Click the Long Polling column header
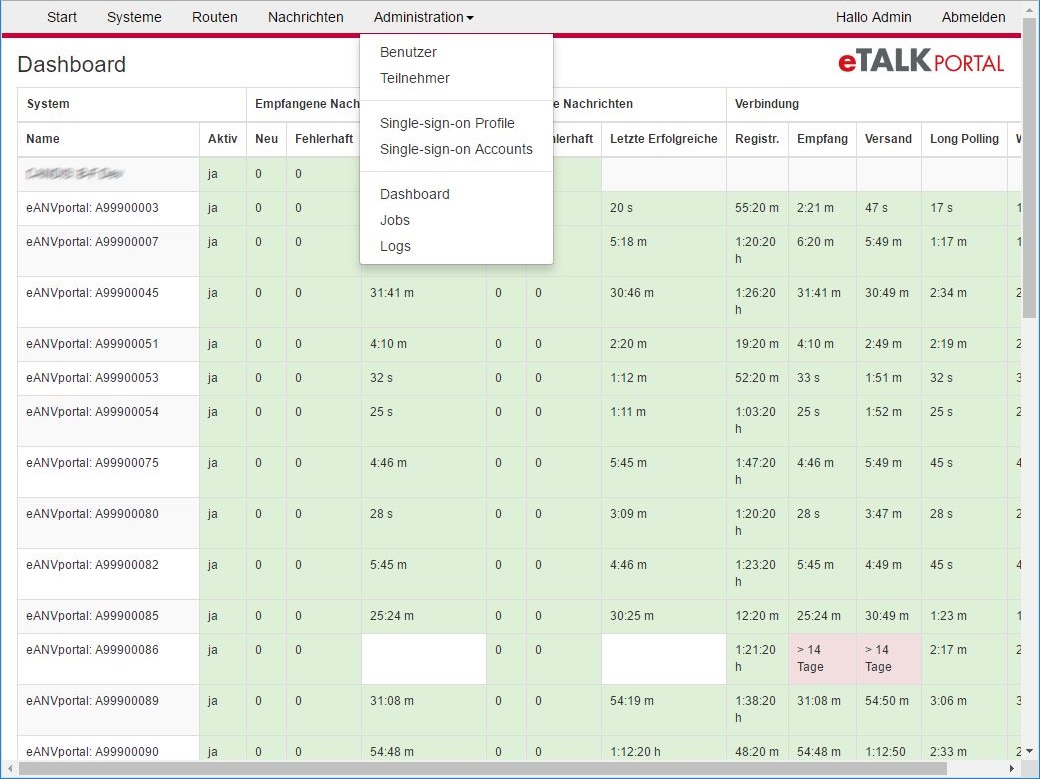Screen dimensions: 1040x779 coord(964,139)
